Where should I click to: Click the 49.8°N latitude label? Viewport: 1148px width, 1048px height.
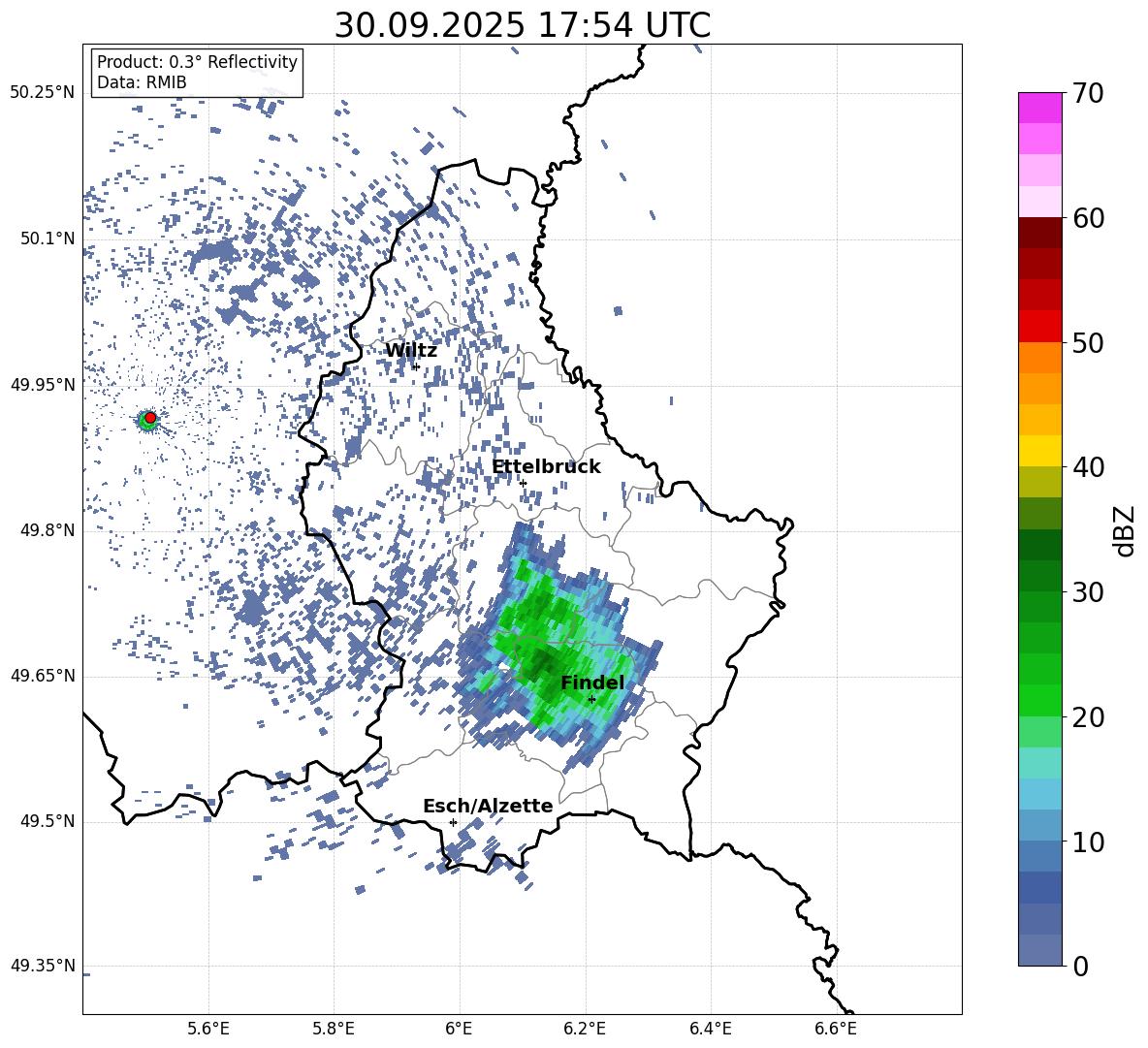(48, 530)
